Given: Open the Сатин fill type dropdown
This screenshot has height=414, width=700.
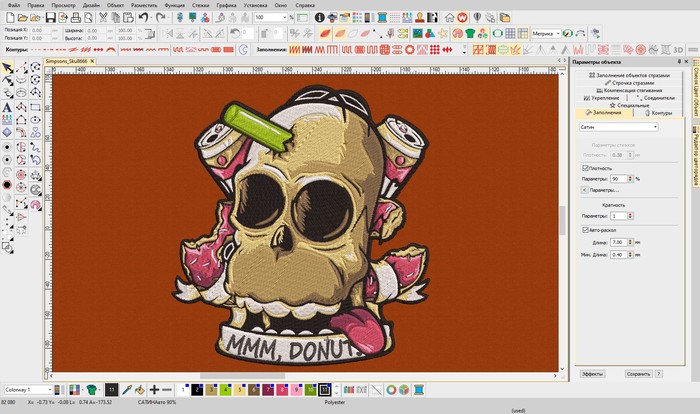Looking at the screenshot, I should pyautogui.click(x=618, y=127).
